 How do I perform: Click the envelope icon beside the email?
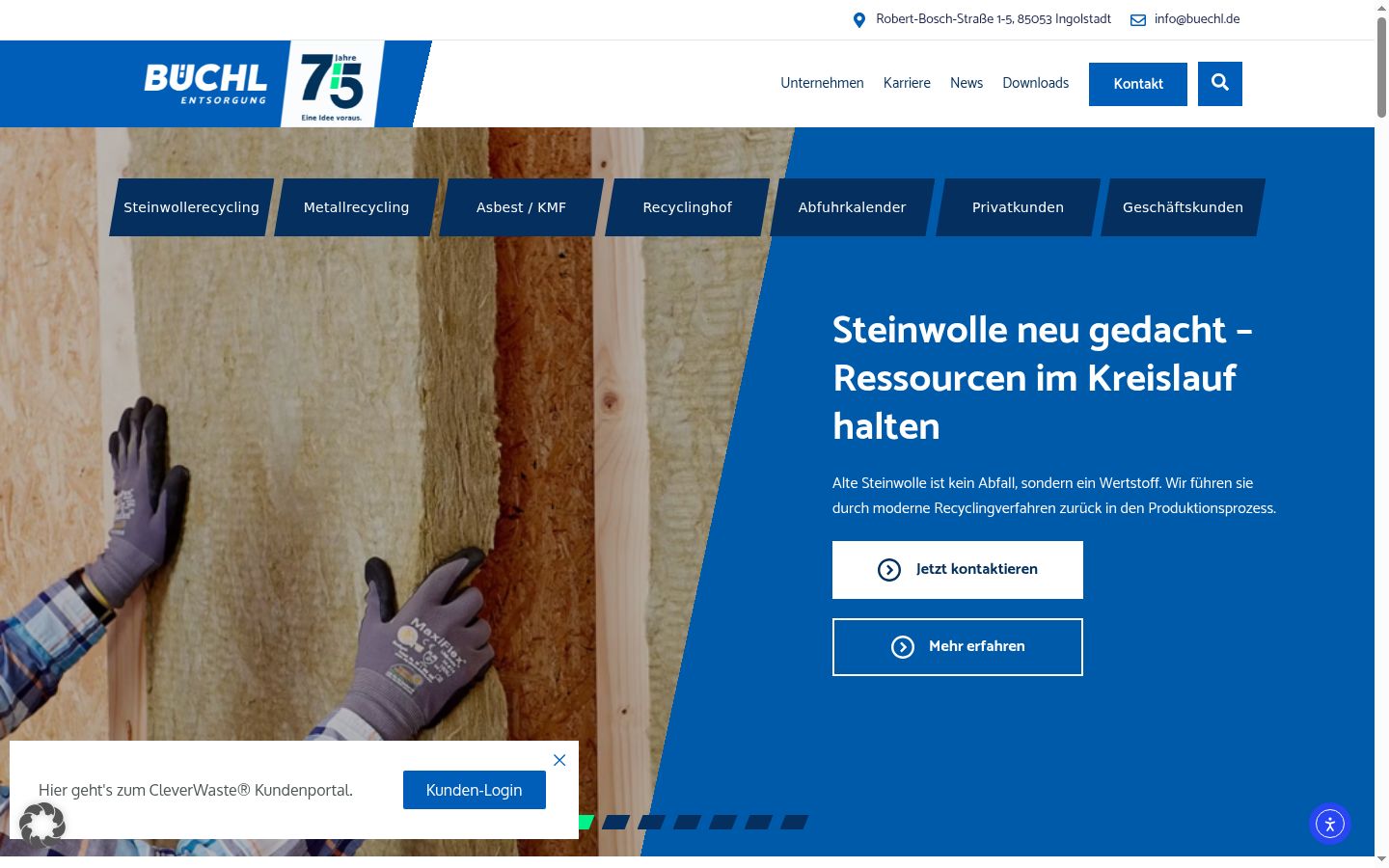click(1138, 20)
